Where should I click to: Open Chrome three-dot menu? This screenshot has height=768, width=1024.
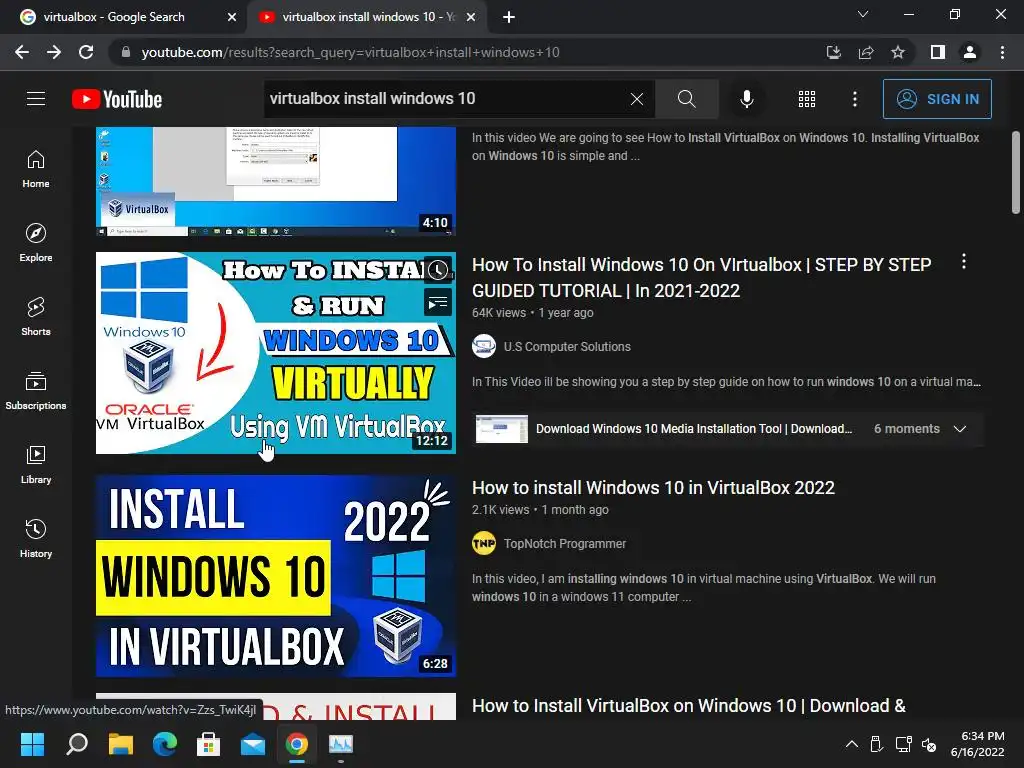(x=1002, y=52)
